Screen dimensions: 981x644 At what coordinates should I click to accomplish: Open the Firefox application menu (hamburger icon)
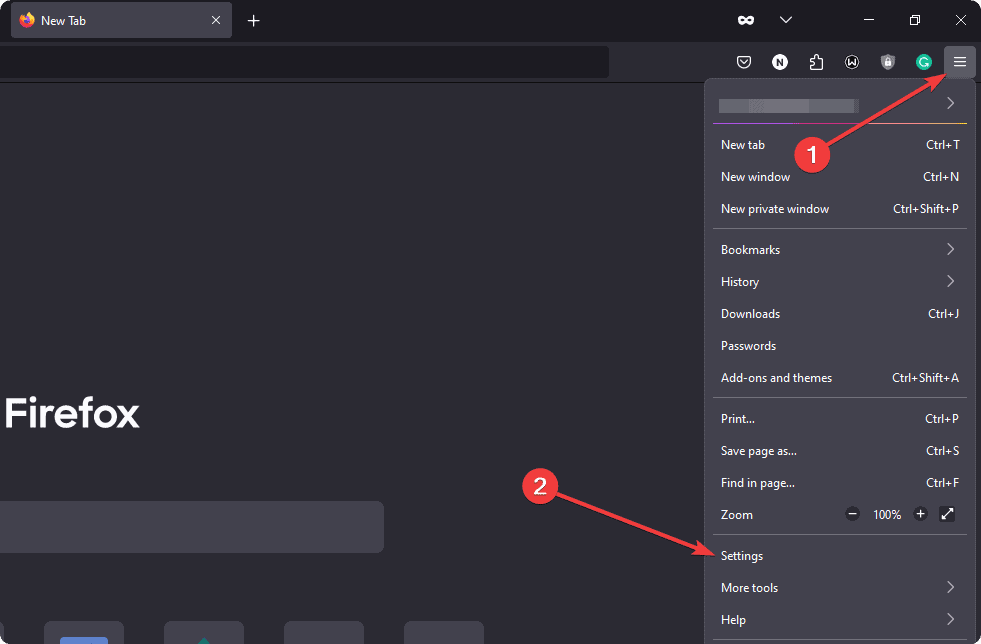point(959,61)
